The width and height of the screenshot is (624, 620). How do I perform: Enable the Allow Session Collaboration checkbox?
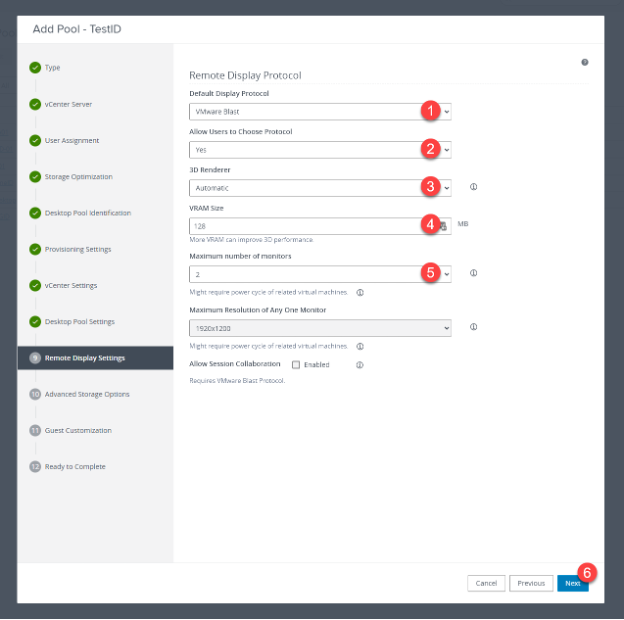(296, 365)
